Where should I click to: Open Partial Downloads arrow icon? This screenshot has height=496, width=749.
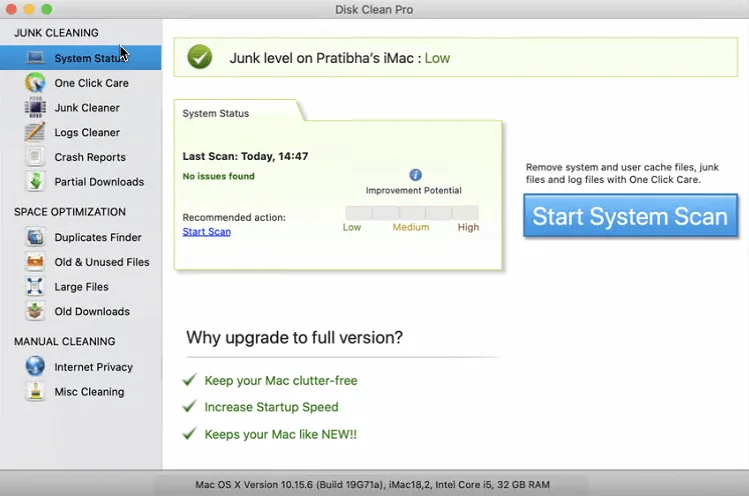pyautogui.click(x=35, y=182)
